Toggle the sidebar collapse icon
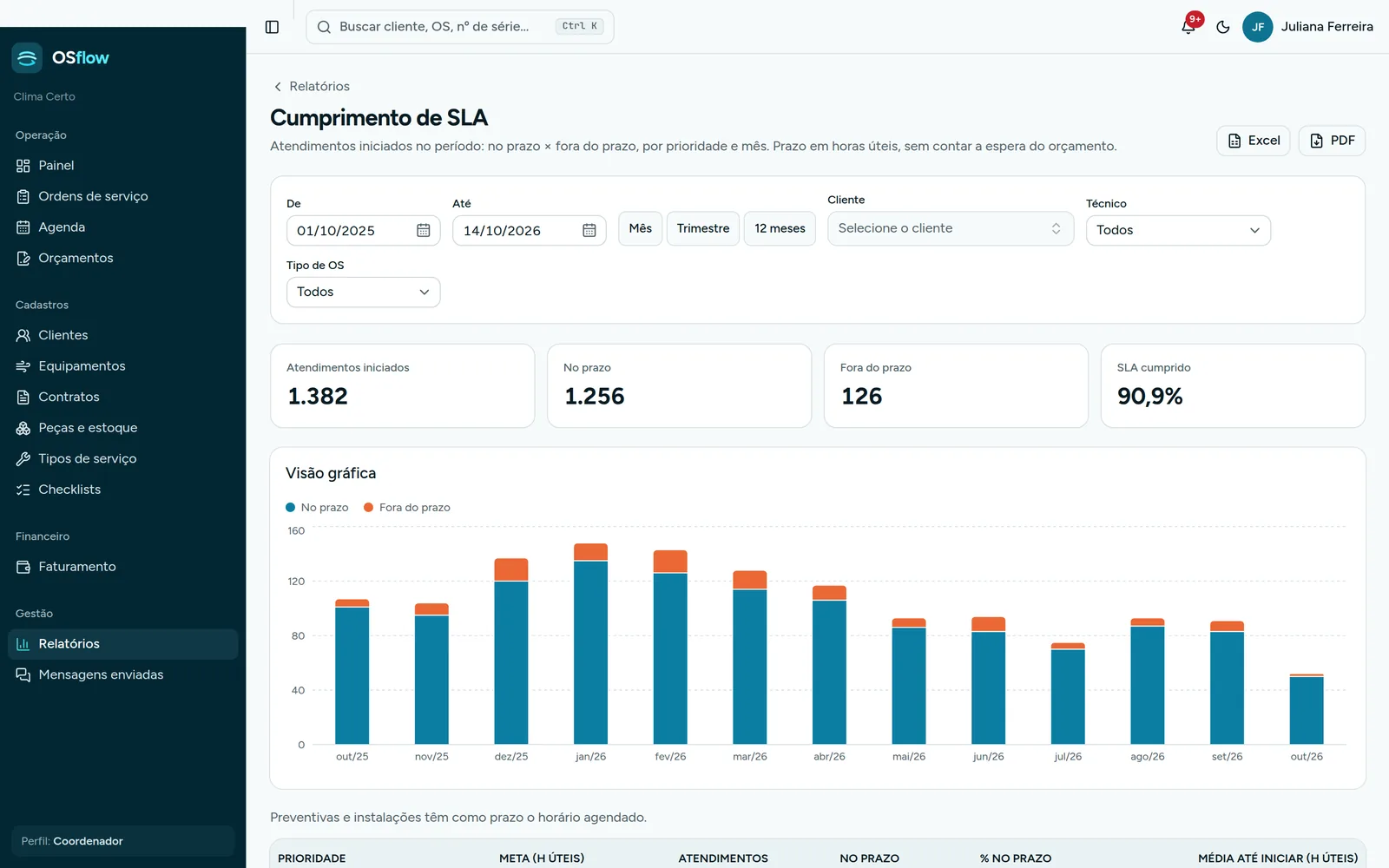Image resolution: width=1389 pixels, height=868 pixels. click(272, 27)
